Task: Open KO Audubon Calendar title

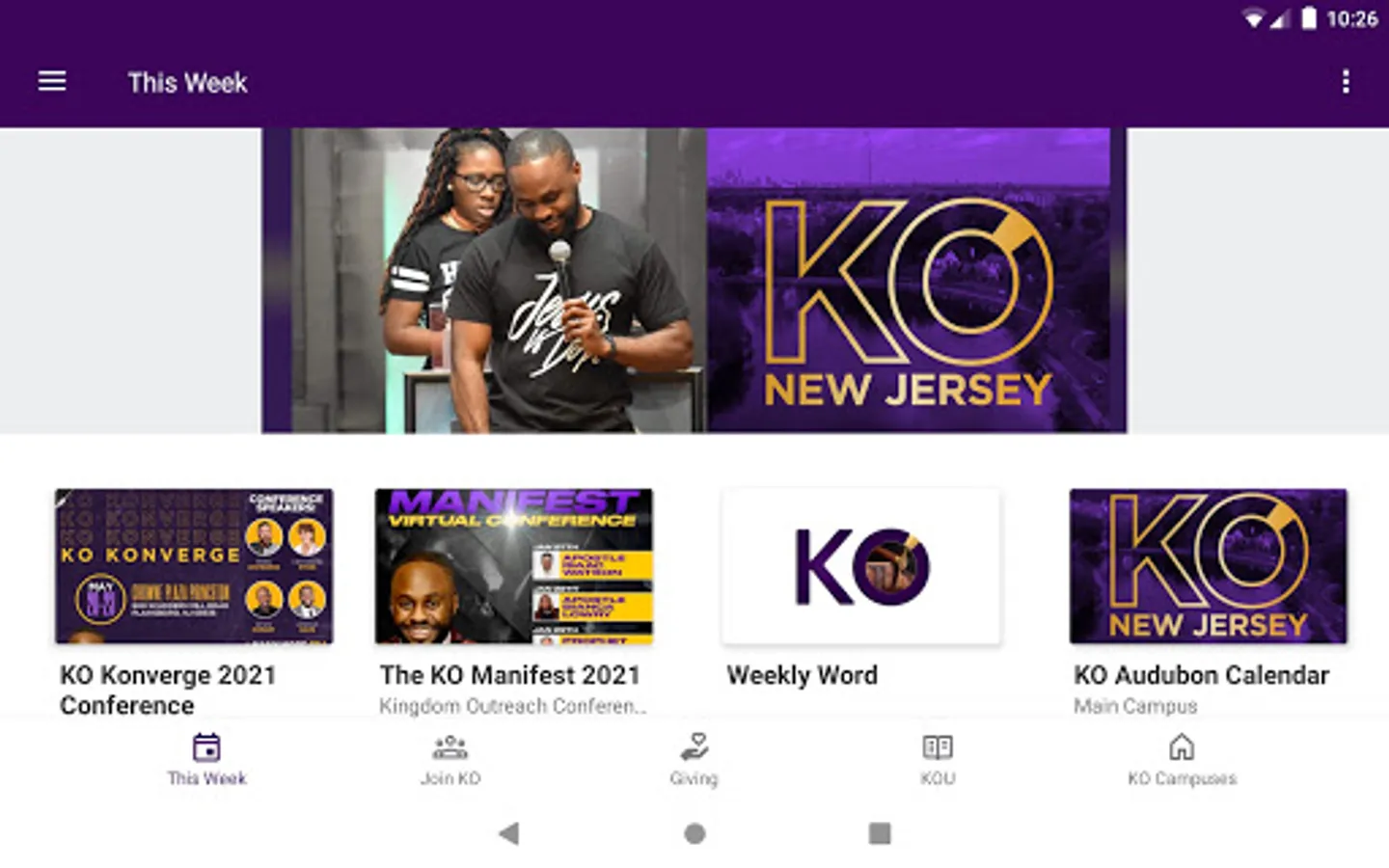Action: click(x=1202, y=675)
